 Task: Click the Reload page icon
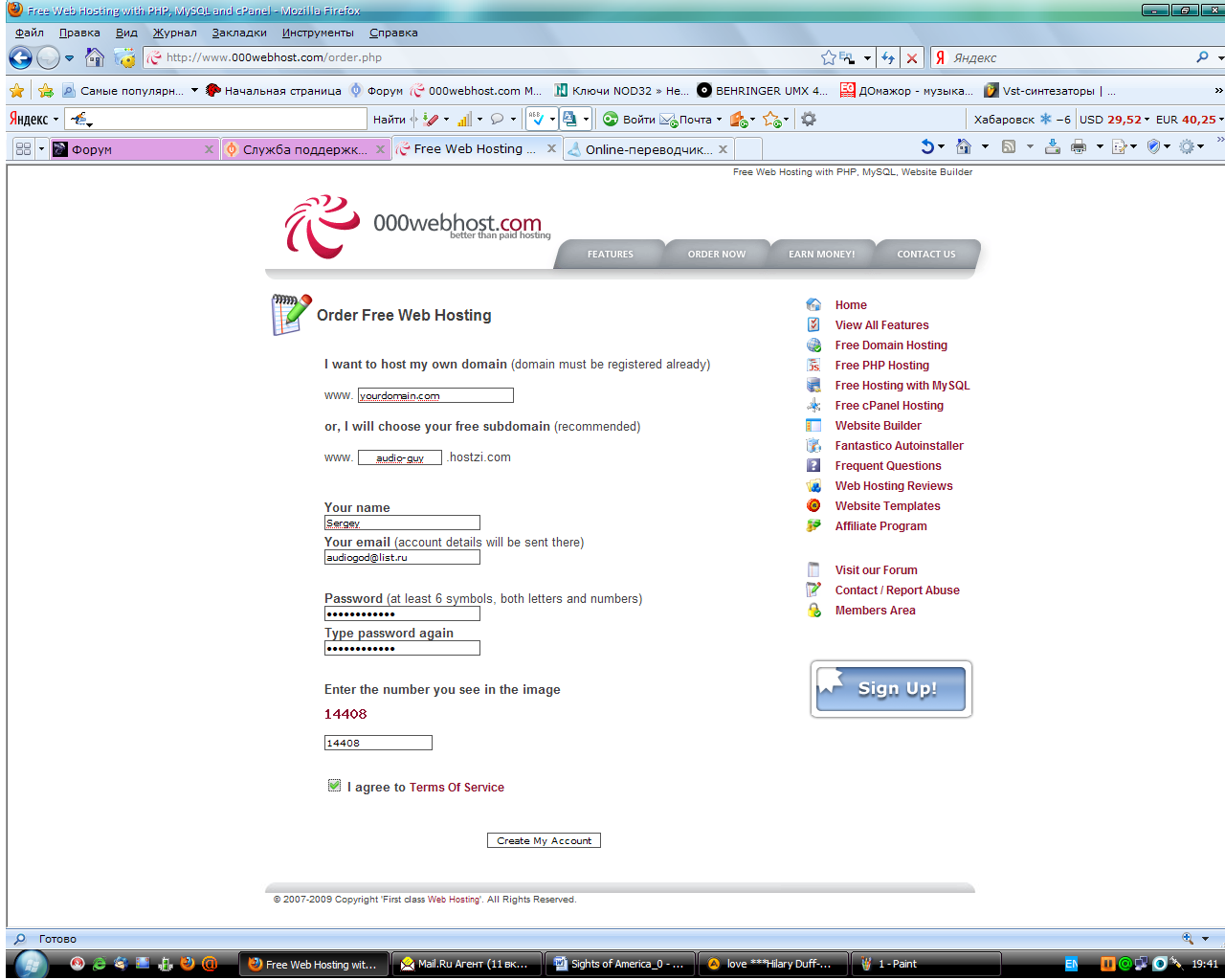888,58
